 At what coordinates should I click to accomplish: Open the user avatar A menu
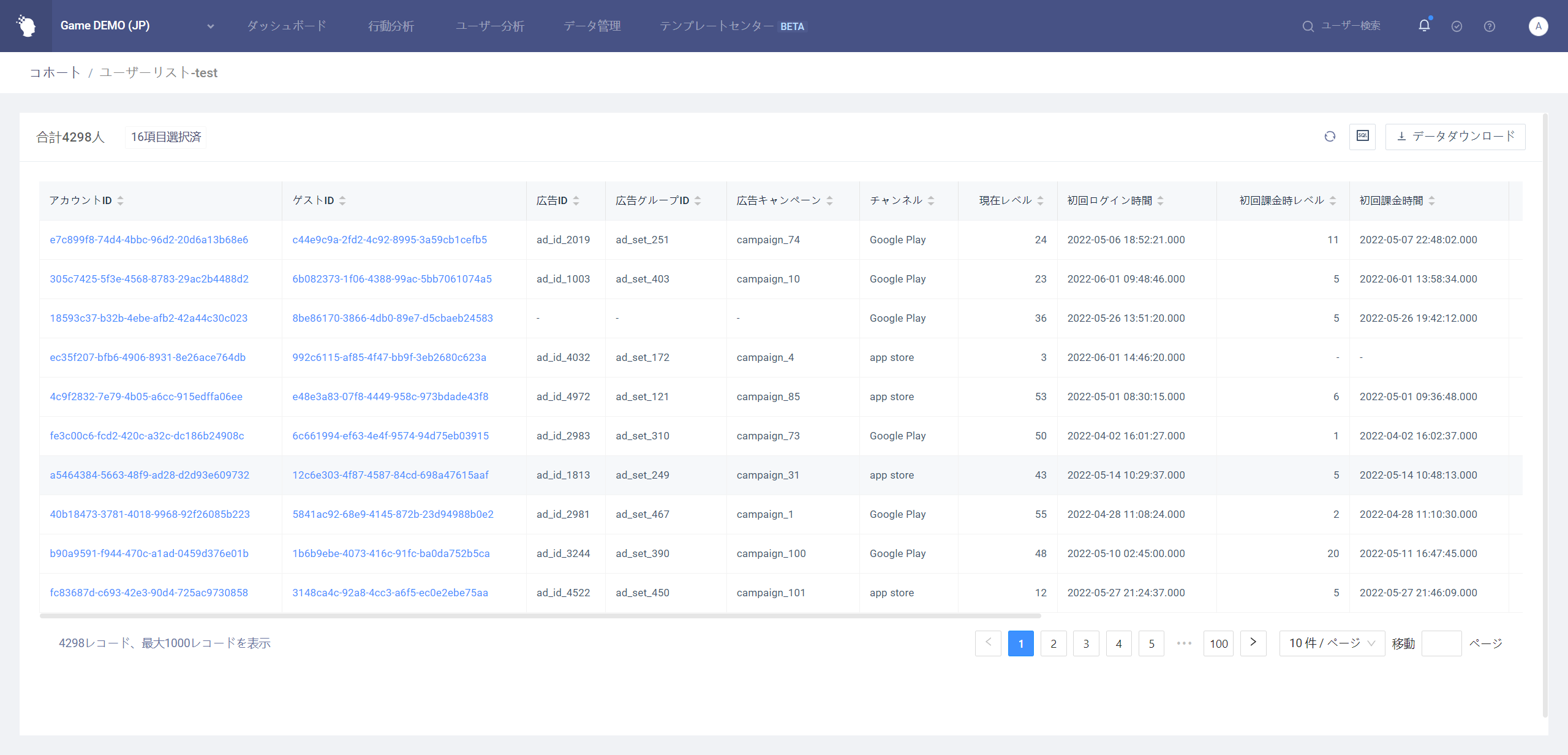1538,26
